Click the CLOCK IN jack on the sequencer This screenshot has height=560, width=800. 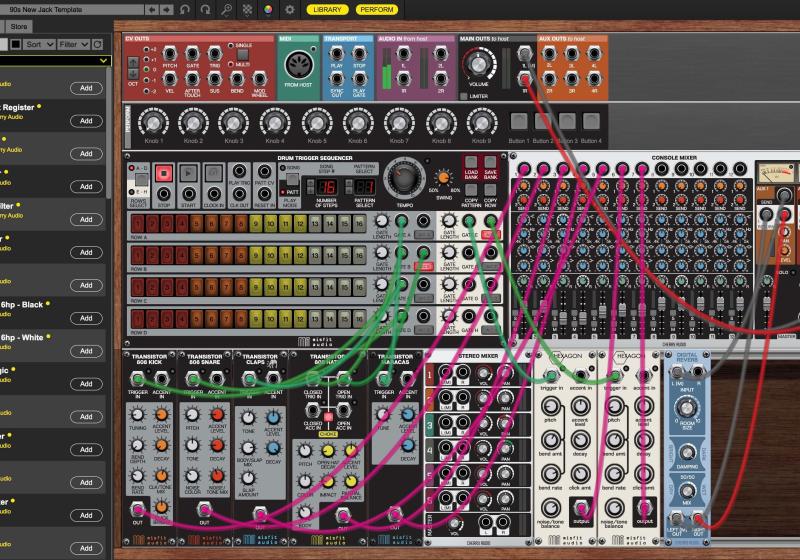click(214, 194)
